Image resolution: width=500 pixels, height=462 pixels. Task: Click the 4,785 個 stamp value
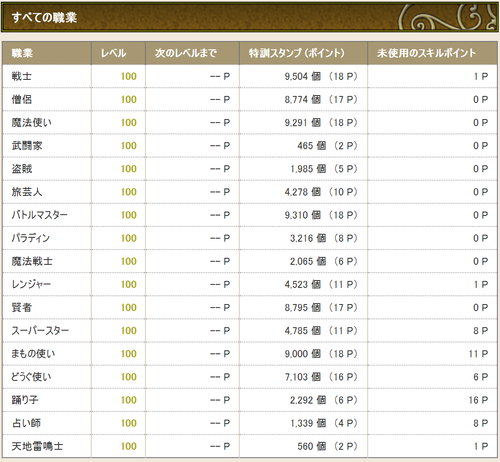tap(303, 330)
